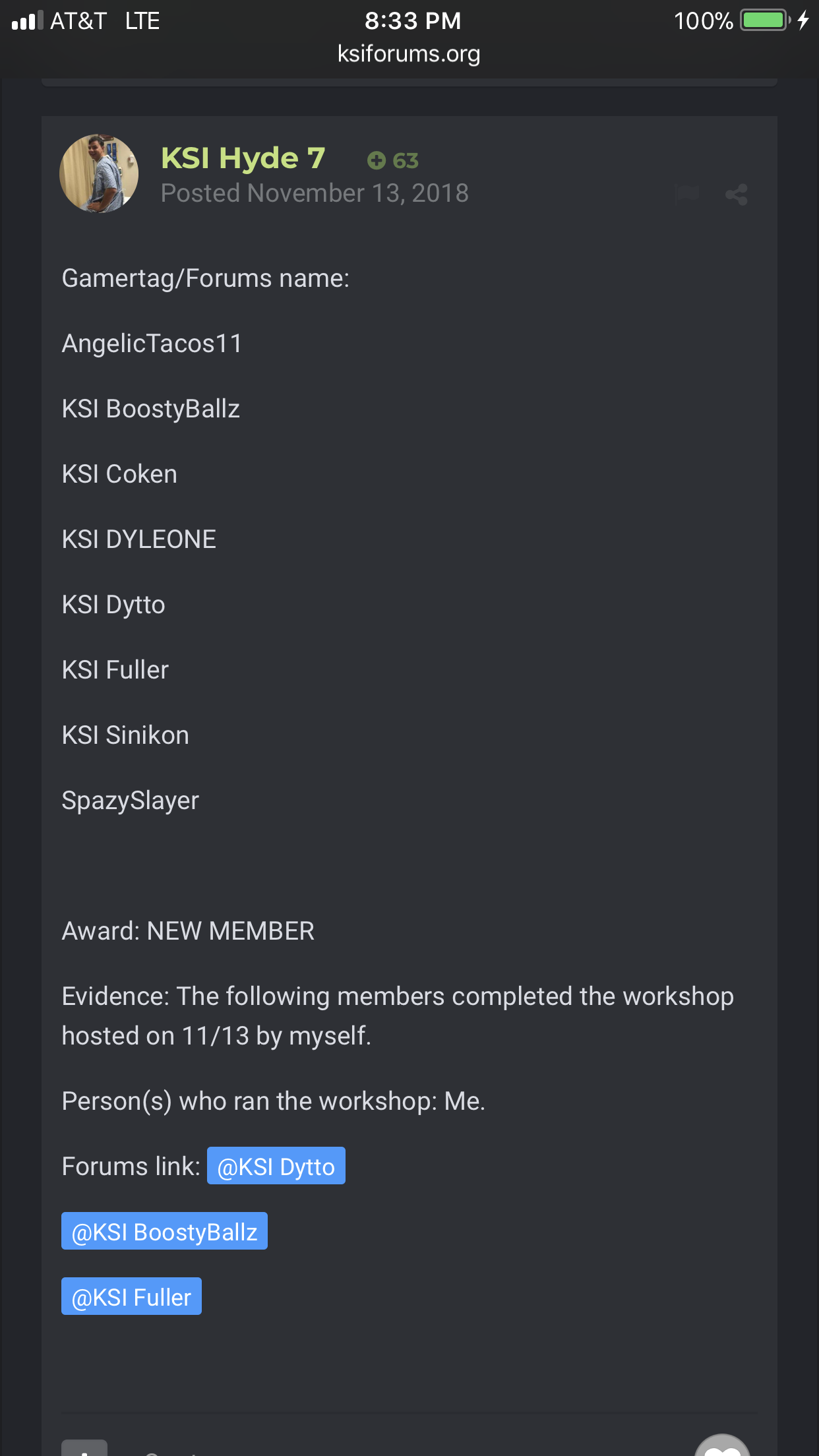The height and width of the screenshot is (1456, 819).
Task: Open the @KSI BoostyBallz mention
Action: [x=164, y=1231]
